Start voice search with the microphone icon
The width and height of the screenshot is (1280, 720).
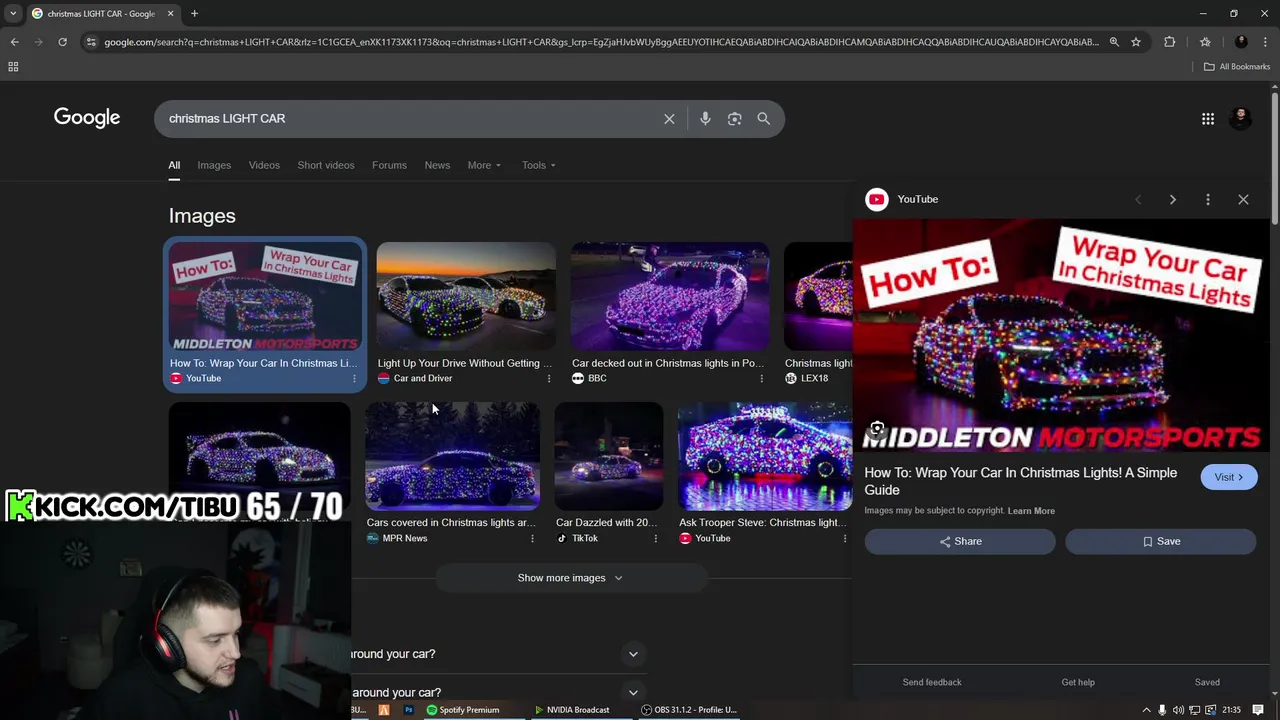(x=705, y=119)
